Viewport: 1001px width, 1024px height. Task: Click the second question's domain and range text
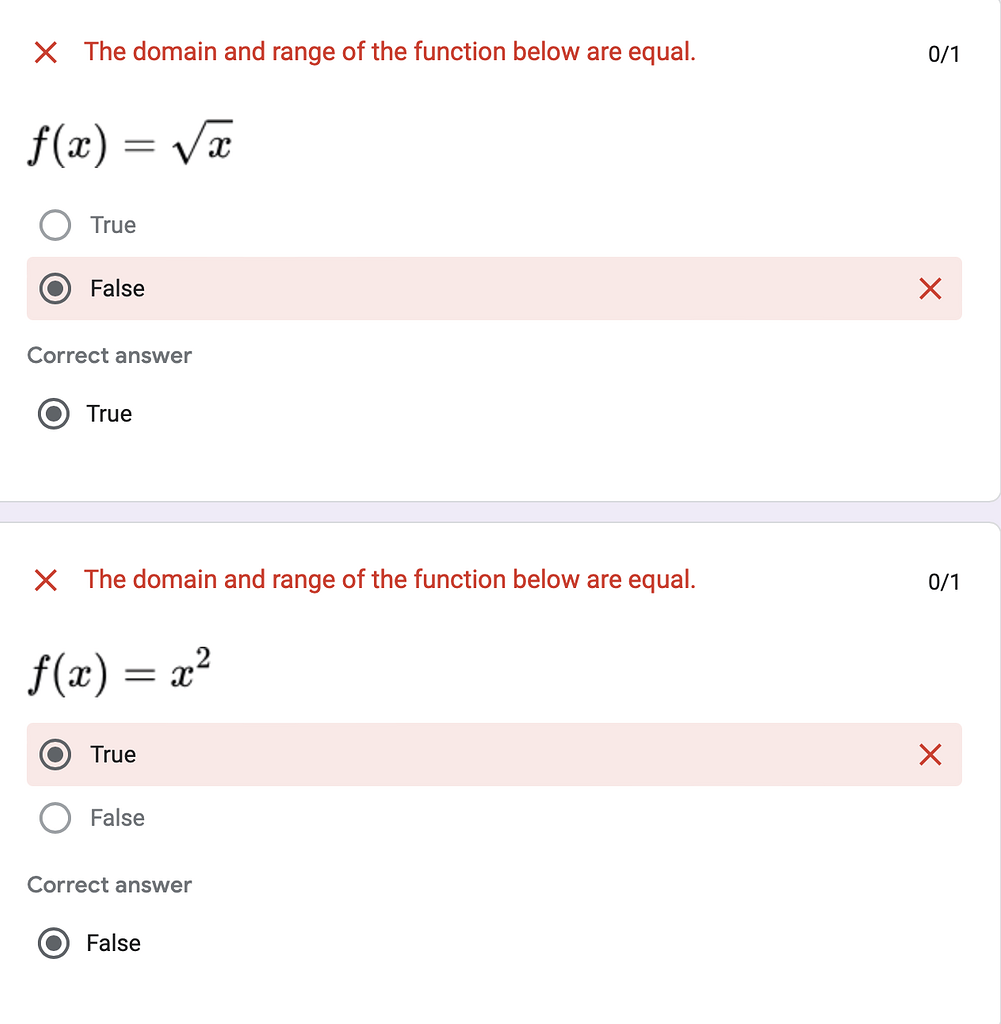(389, 579)
